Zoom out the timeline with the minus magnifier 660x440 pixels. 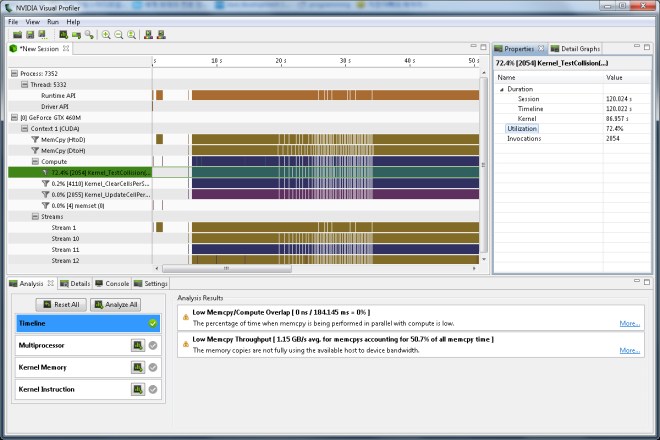pyautogui.click(x=119, y=35)
